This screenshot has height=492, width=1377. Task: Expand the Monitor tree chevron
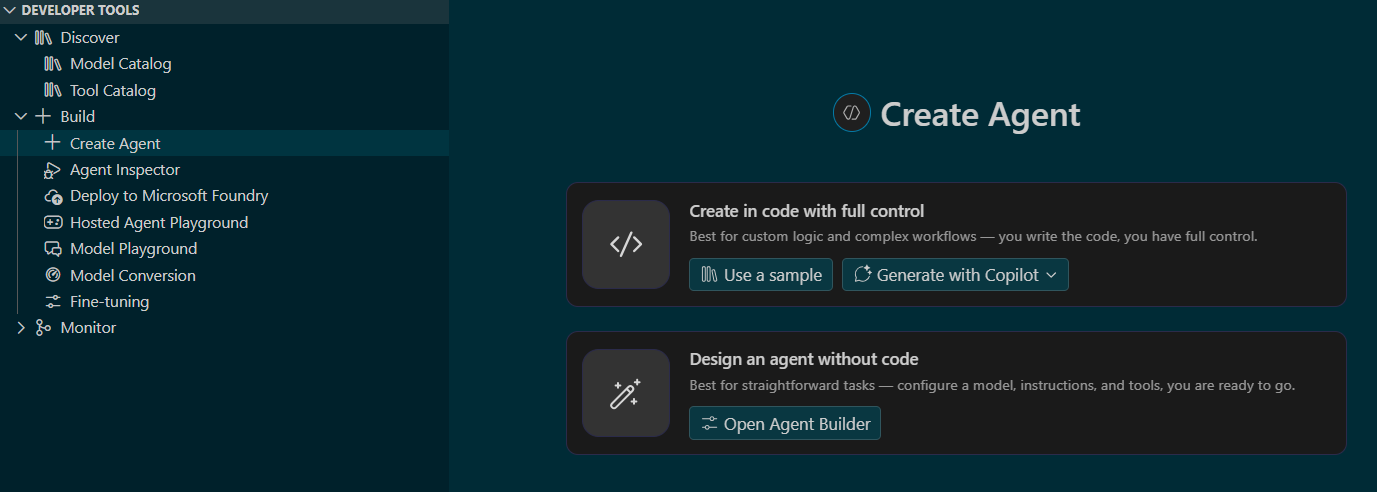point(21,327)
